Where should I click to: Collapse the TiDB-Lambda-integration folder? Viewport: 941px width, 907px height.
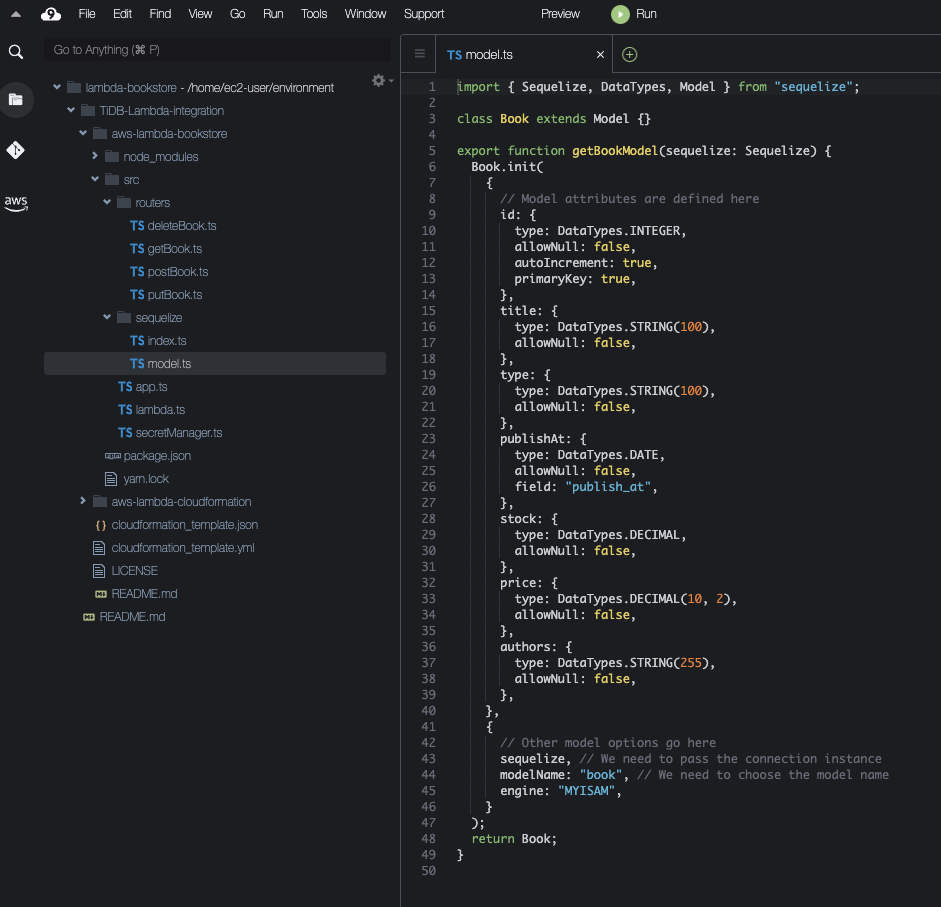[x=71, y=110]
